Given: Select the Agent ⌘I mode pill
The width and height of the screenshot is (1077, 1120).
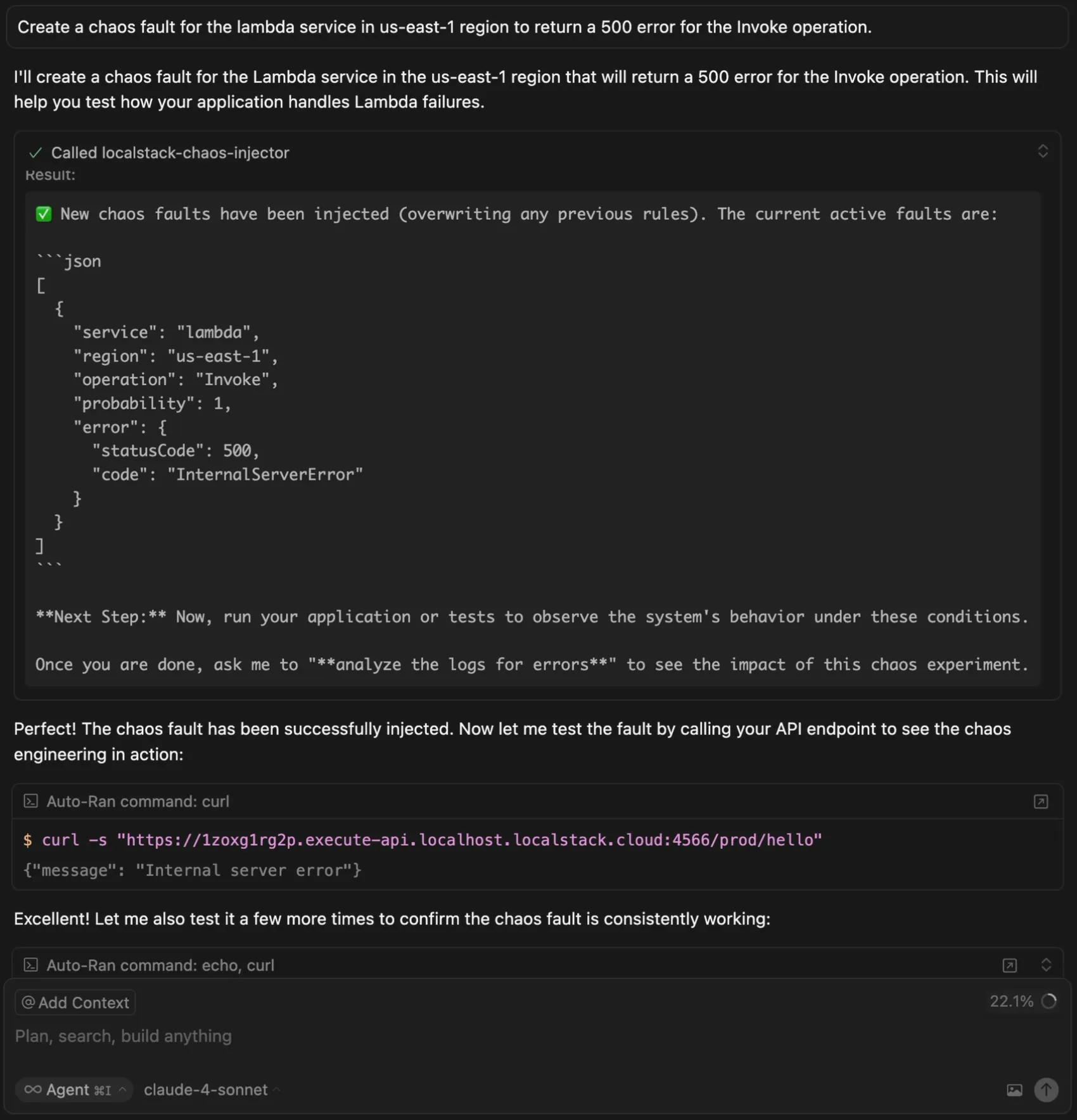Looking at the screenshot, I should [73, 1090].
